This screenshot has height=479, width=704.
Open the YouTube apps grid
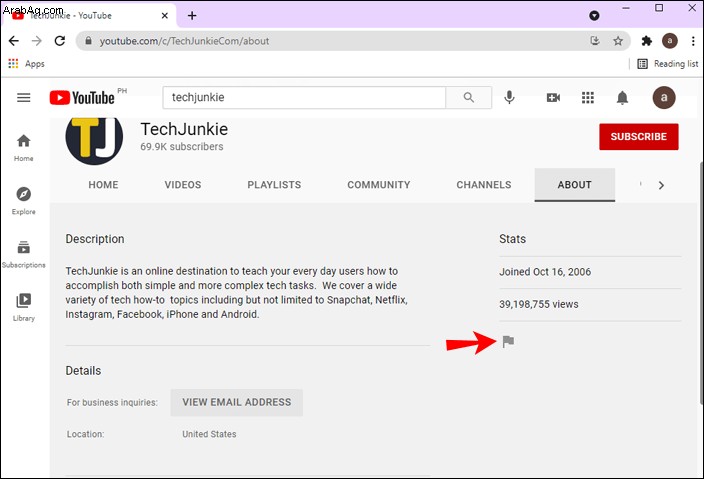click(x=588, y=97)
